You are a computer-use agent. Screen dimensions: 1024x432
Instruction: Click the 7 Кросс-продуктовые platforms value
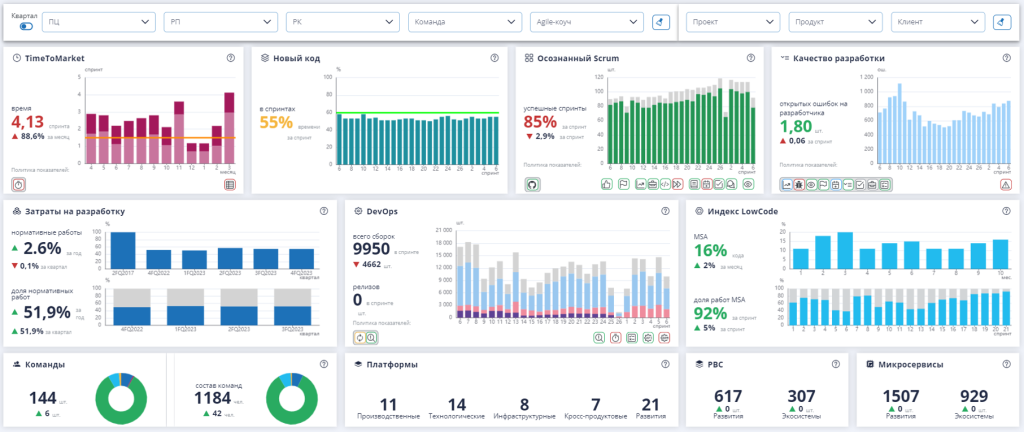595,405
